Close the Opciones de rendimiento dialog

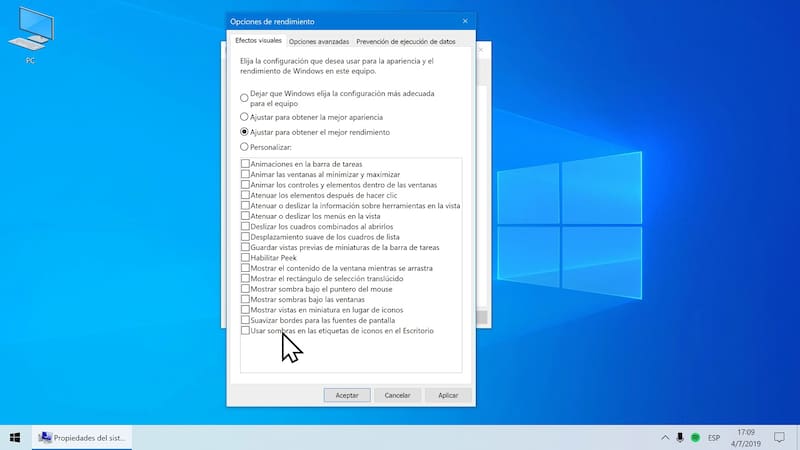click(465, 21)
